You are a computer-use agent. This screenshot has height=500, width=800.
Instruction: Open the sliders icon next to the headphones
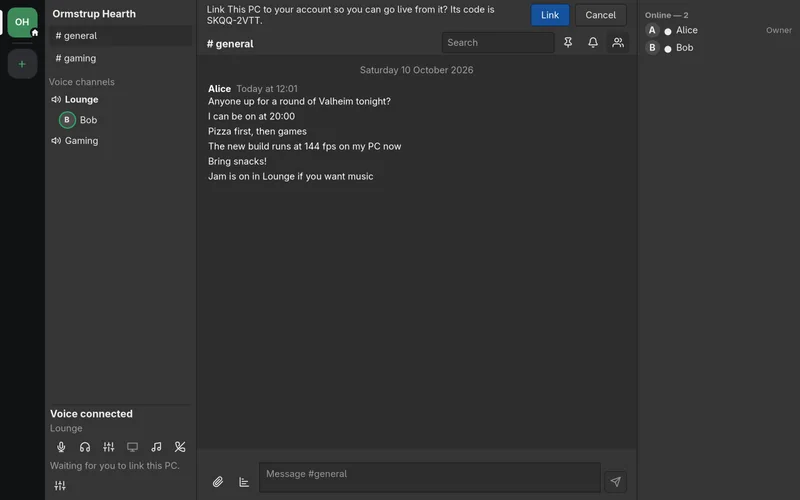[x=109, y=447]
